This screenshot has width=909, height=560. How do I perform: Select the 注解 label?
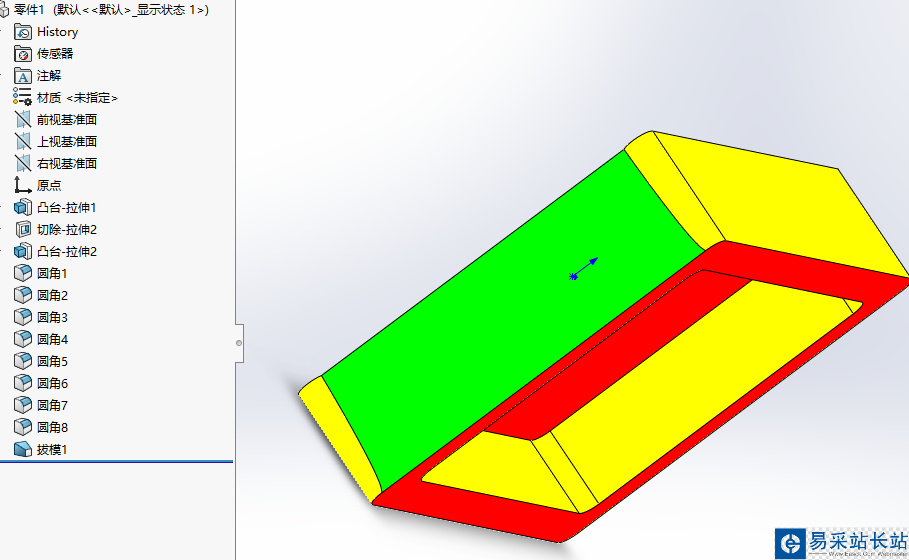coord(49,76)
